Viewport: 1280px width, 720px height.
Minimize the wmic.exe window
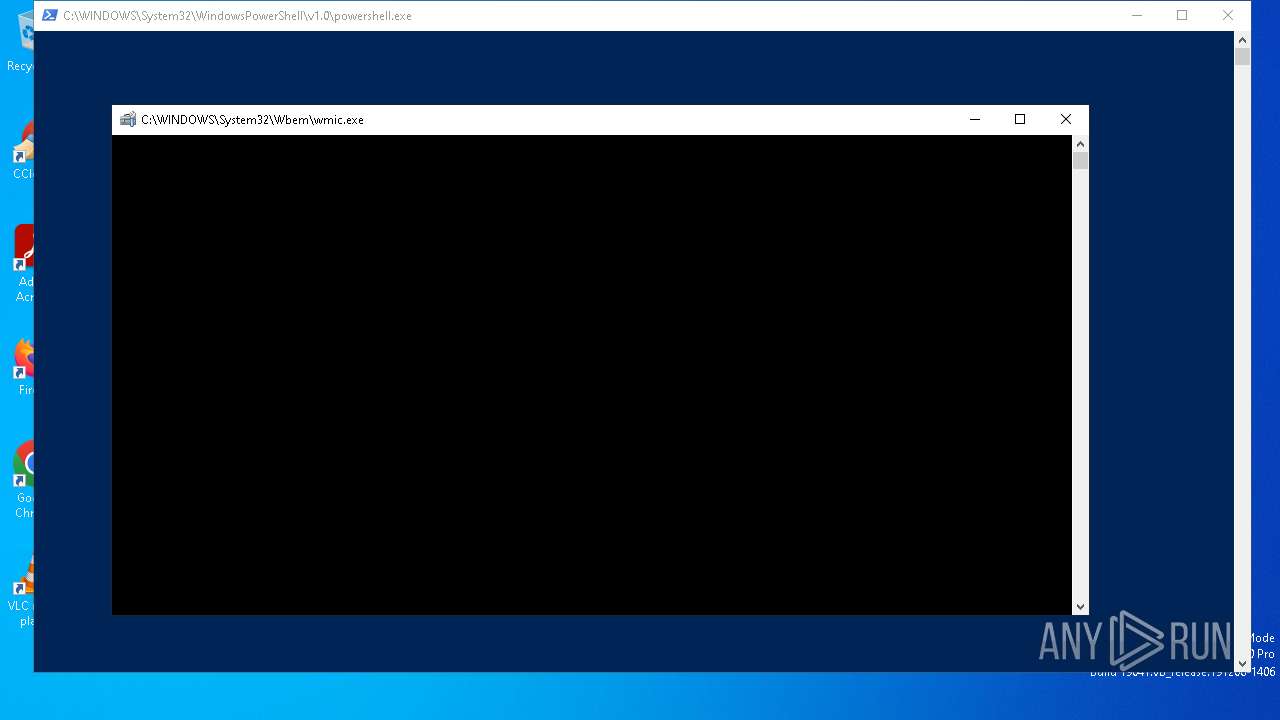point(974,119)
